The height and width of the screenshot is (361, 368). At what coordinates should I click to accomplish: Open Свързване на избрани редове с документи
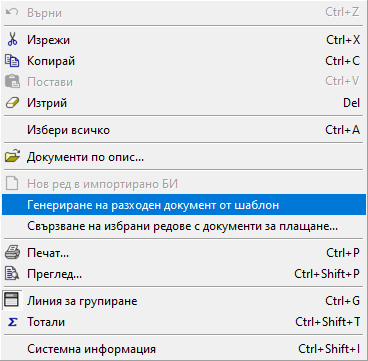point(184,226)
